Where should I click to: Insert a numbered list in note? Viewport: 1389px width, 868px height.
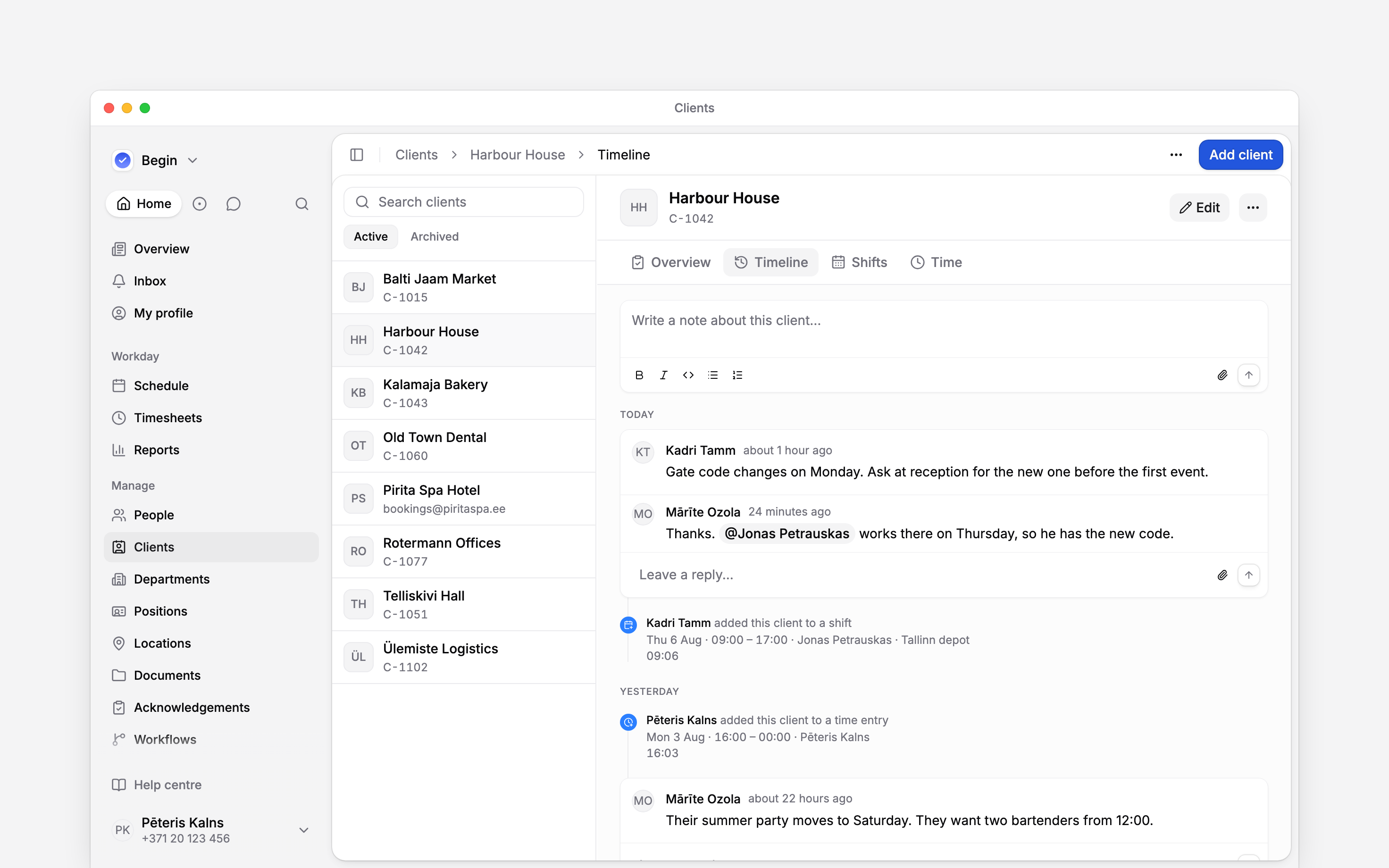click(x=737, y=375)
